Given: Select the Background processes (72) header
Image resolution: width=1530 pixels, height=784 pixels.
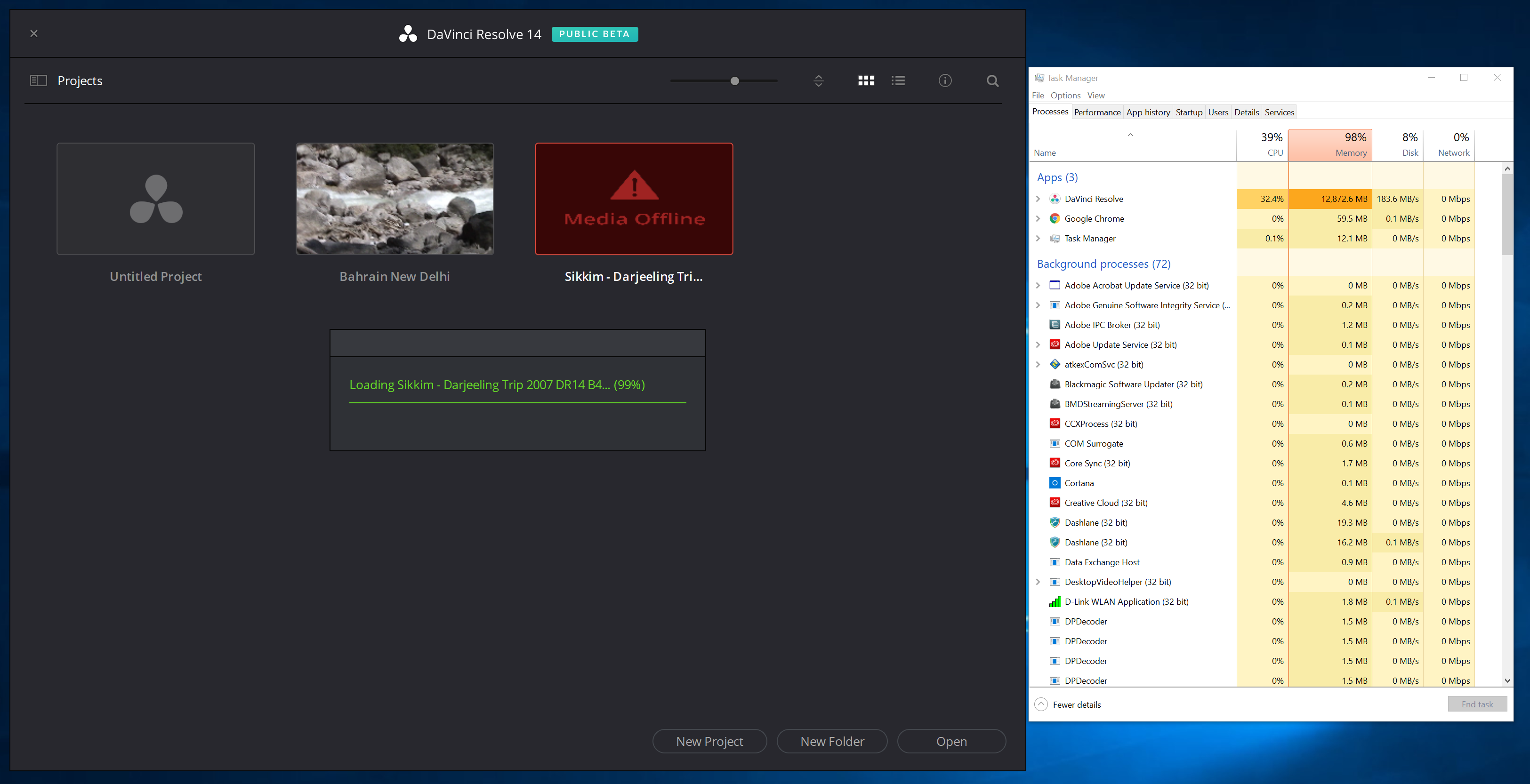Looking at the screenshot, I should coord(1103,264).
